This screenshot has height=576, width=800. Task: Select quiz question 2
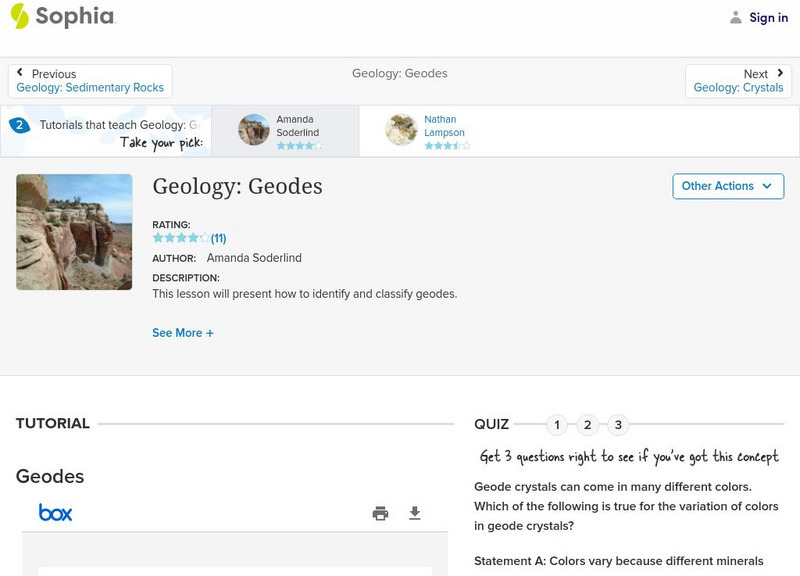[588, 425]
